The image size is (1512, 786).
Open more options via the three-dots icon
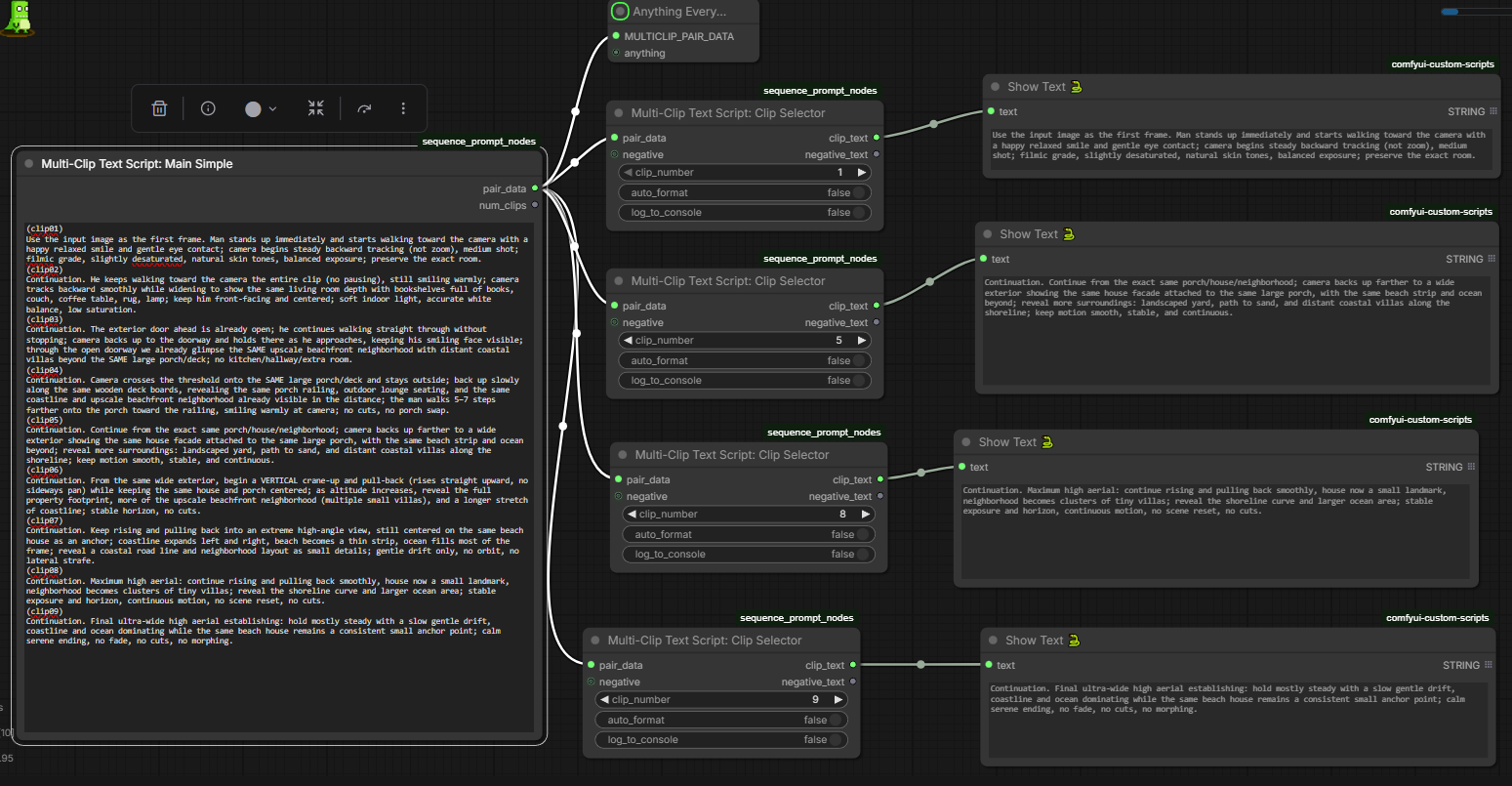(x=403, y=109)
